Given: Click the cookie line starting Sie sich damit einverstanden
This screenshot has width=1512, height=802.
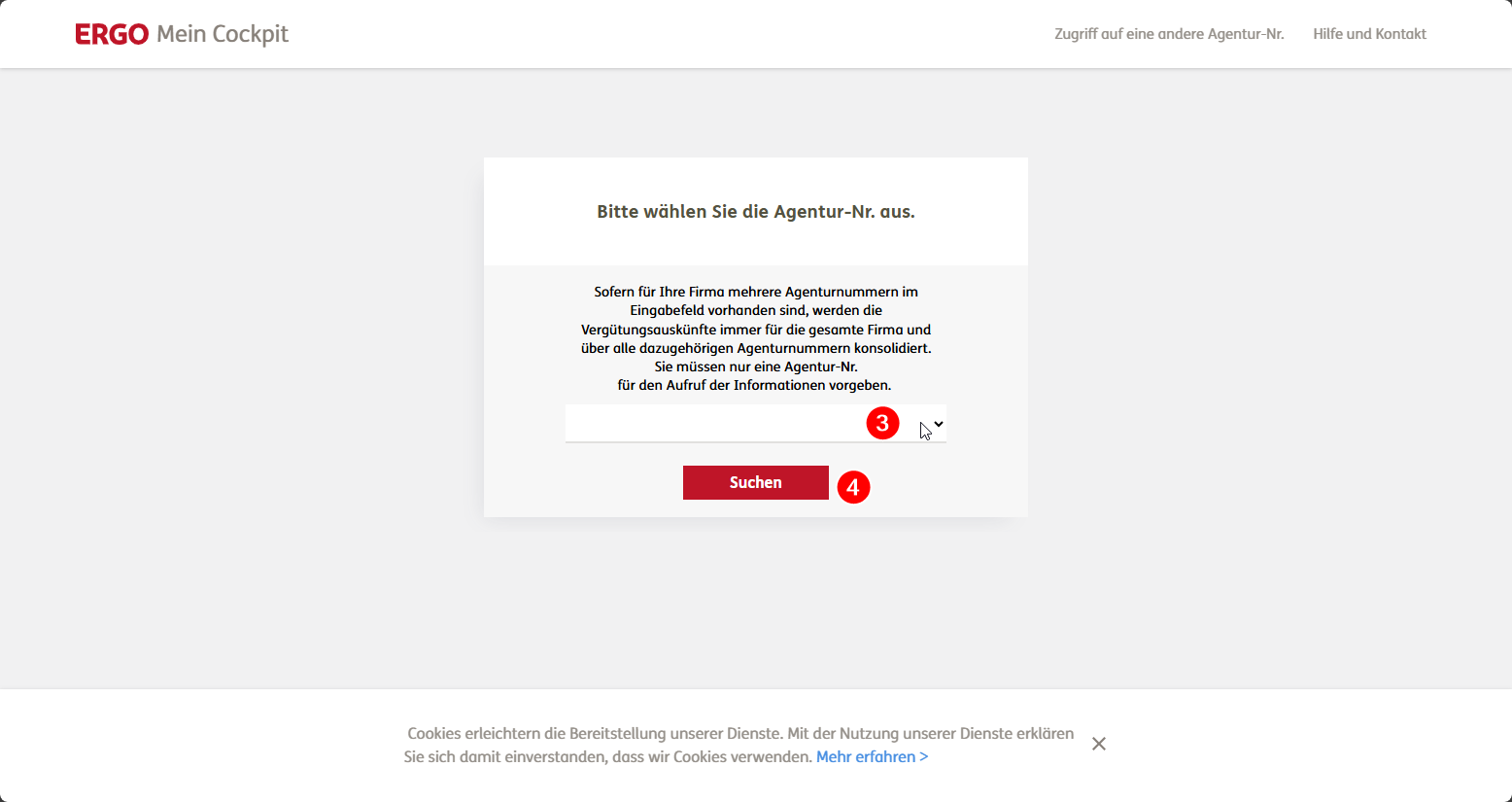Looking at the screenshot, I should tap(608, 756).
